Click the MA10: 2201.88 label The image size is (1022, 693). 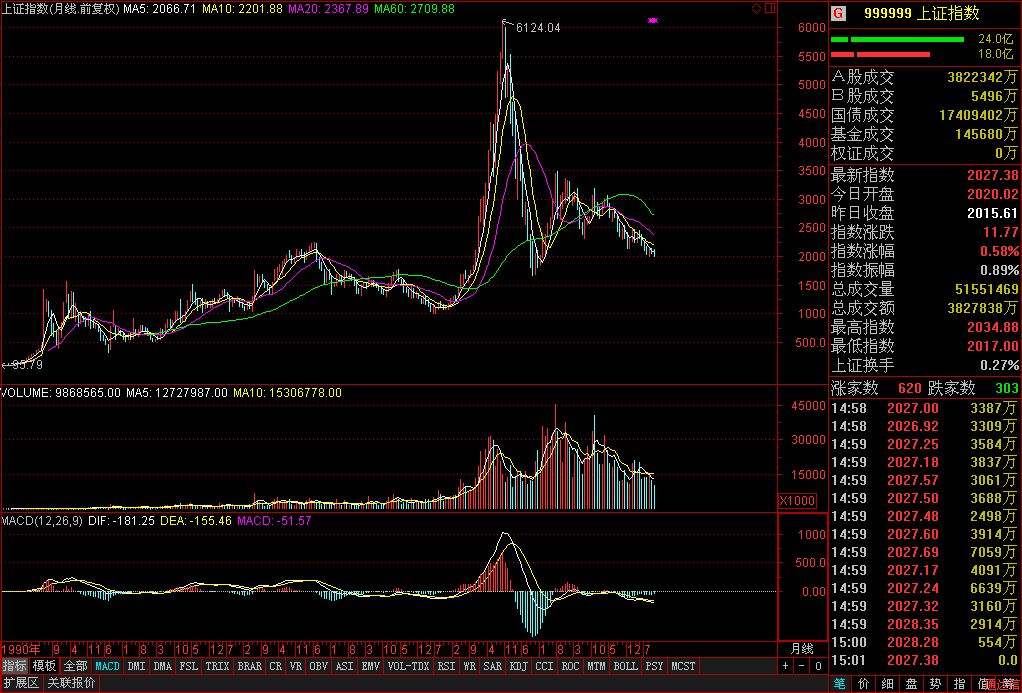[242, 9]
